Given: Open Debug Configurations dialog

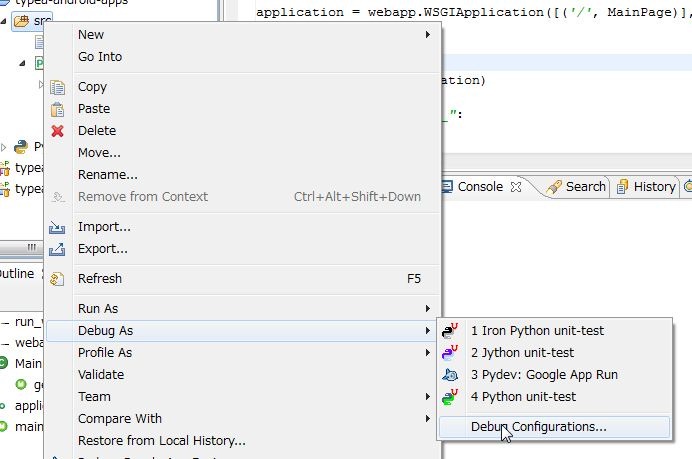Looking at the screenshot, I should [538, 427].
